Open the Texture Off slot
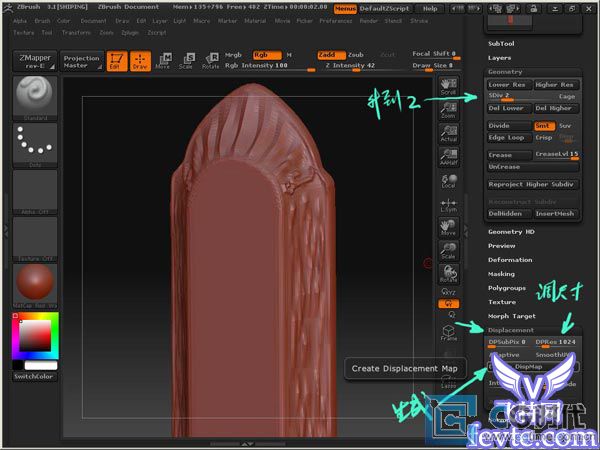Screen dimensions: 600x450 pyautogui.click(x=35, y=239)
